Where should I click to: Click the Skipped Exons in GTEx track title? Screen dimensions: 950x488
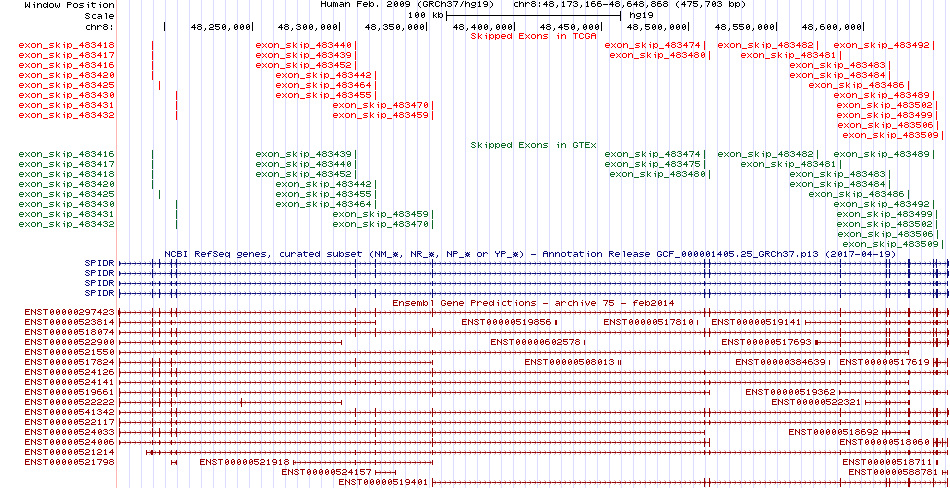(534, 144)
